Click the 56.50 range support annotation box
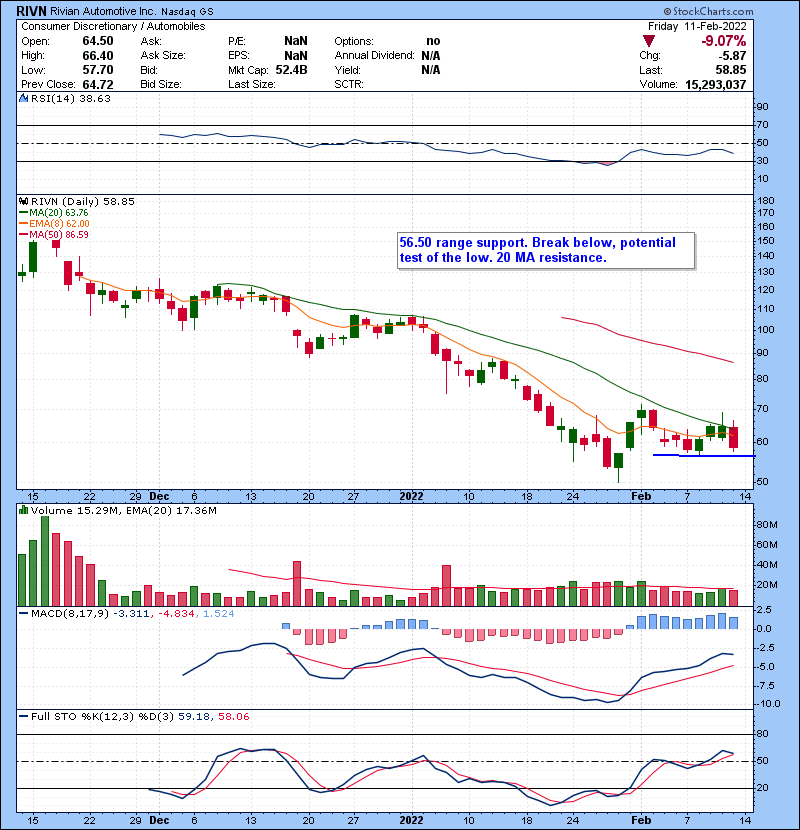 pyautogui.click(x=545, y=250)
